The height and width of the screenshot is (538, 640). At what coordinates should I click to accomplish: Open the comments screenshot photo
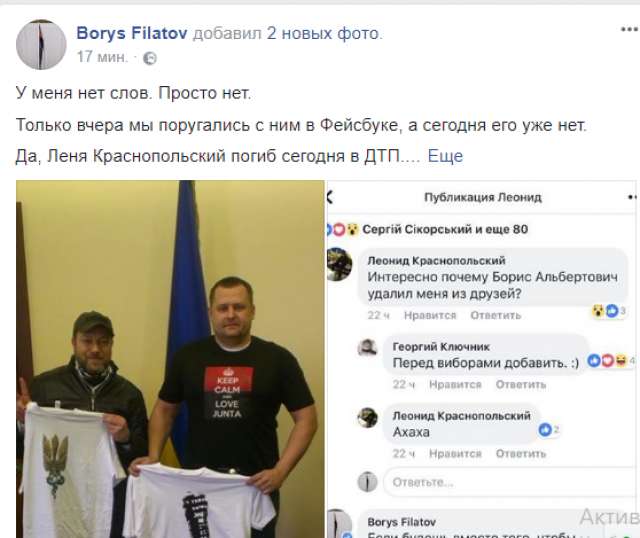coord(482,359)
